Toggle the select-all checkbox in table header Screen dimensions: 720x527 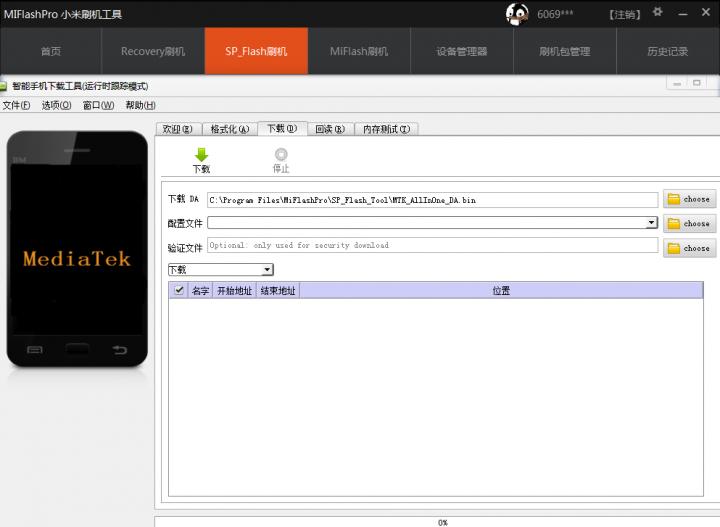pos(179,290)
